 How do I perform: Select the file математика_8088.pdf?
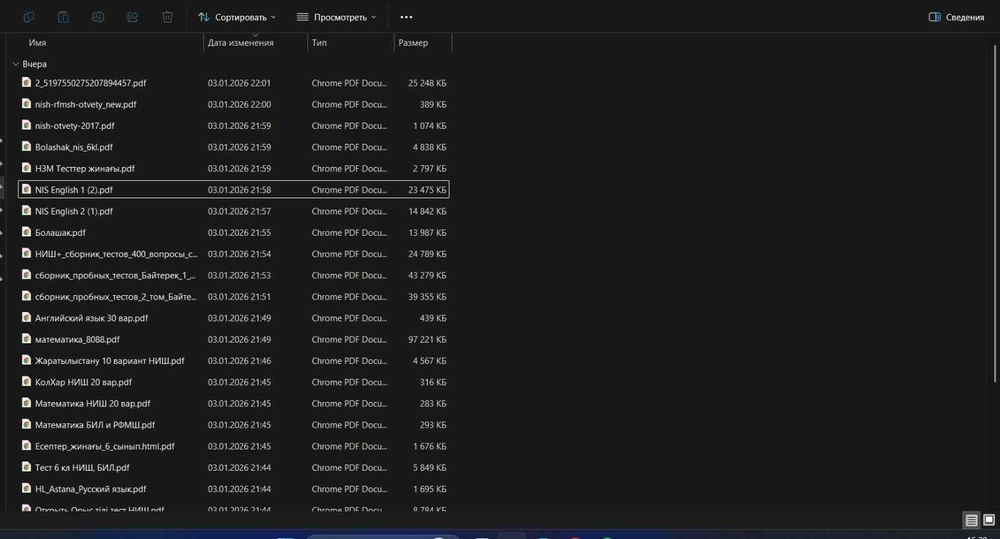pos(233,339)
